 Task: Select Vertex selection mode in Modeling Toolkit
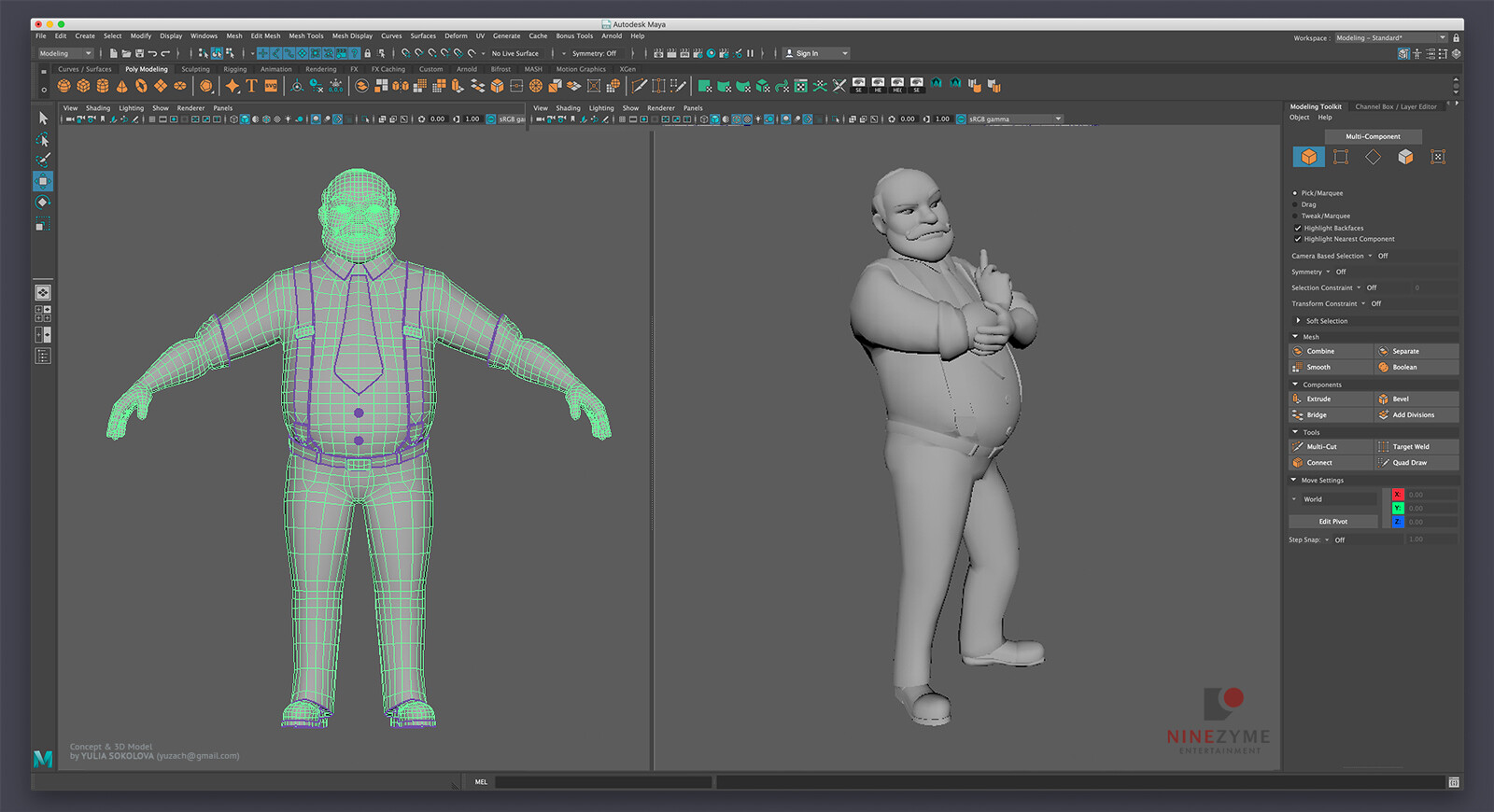coord(1341,157)
